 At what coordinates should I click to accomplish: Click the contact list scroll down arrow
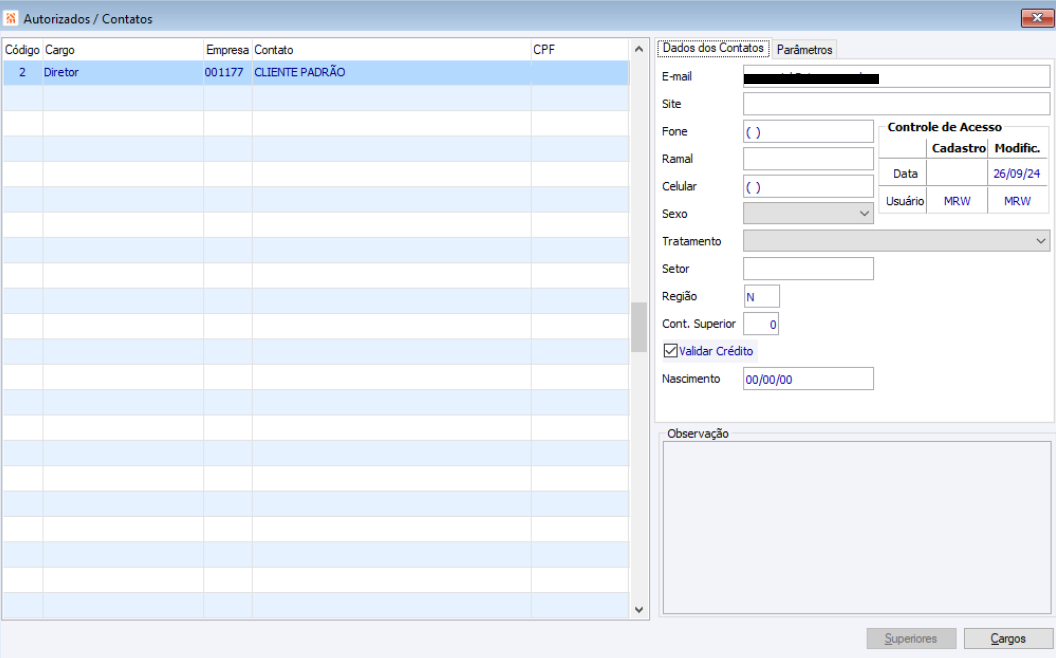pos(638,610)
